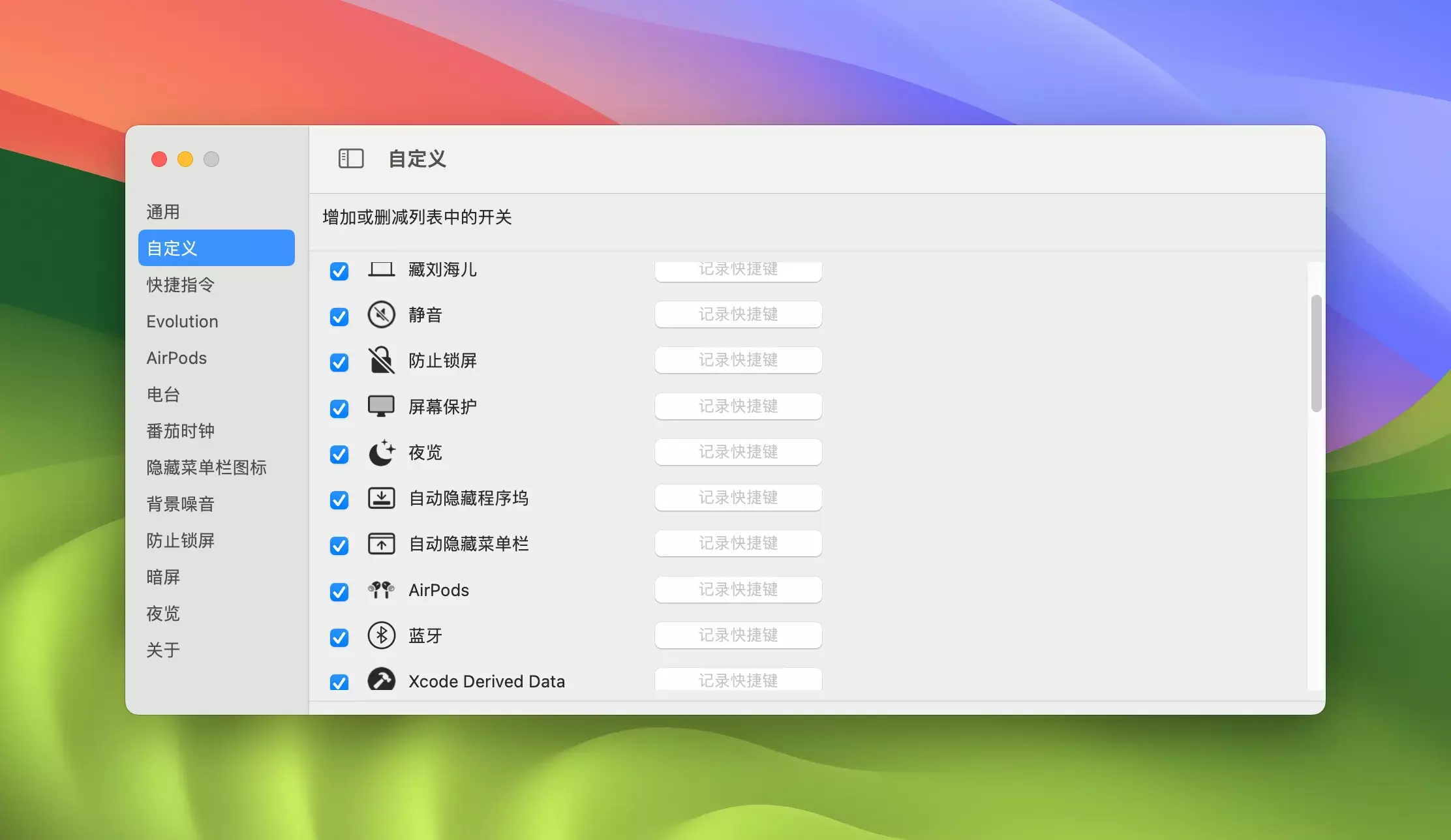Click the AirPods icon in list

tap(381, 590)
